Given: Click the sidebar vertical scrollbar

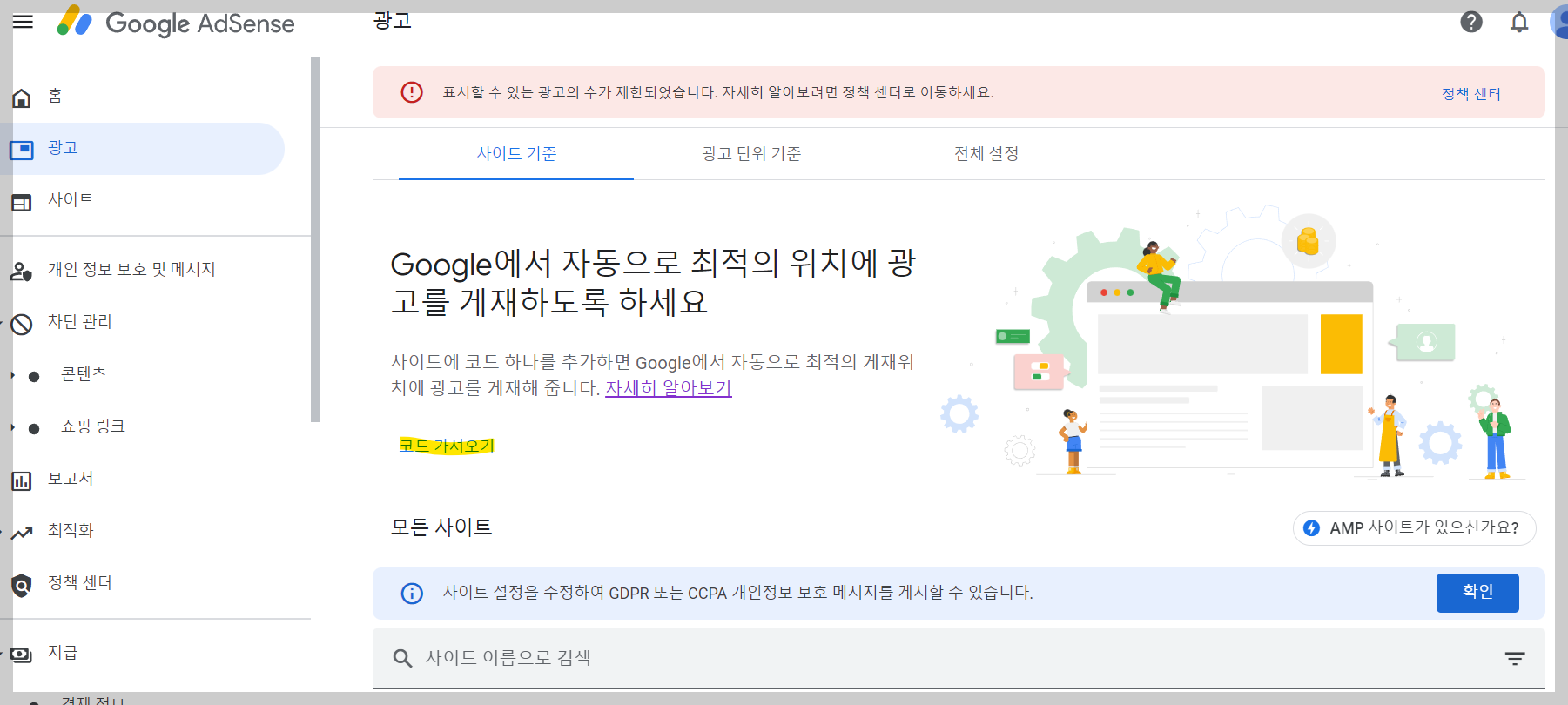Looking at the screenshot, I should 315,240.
